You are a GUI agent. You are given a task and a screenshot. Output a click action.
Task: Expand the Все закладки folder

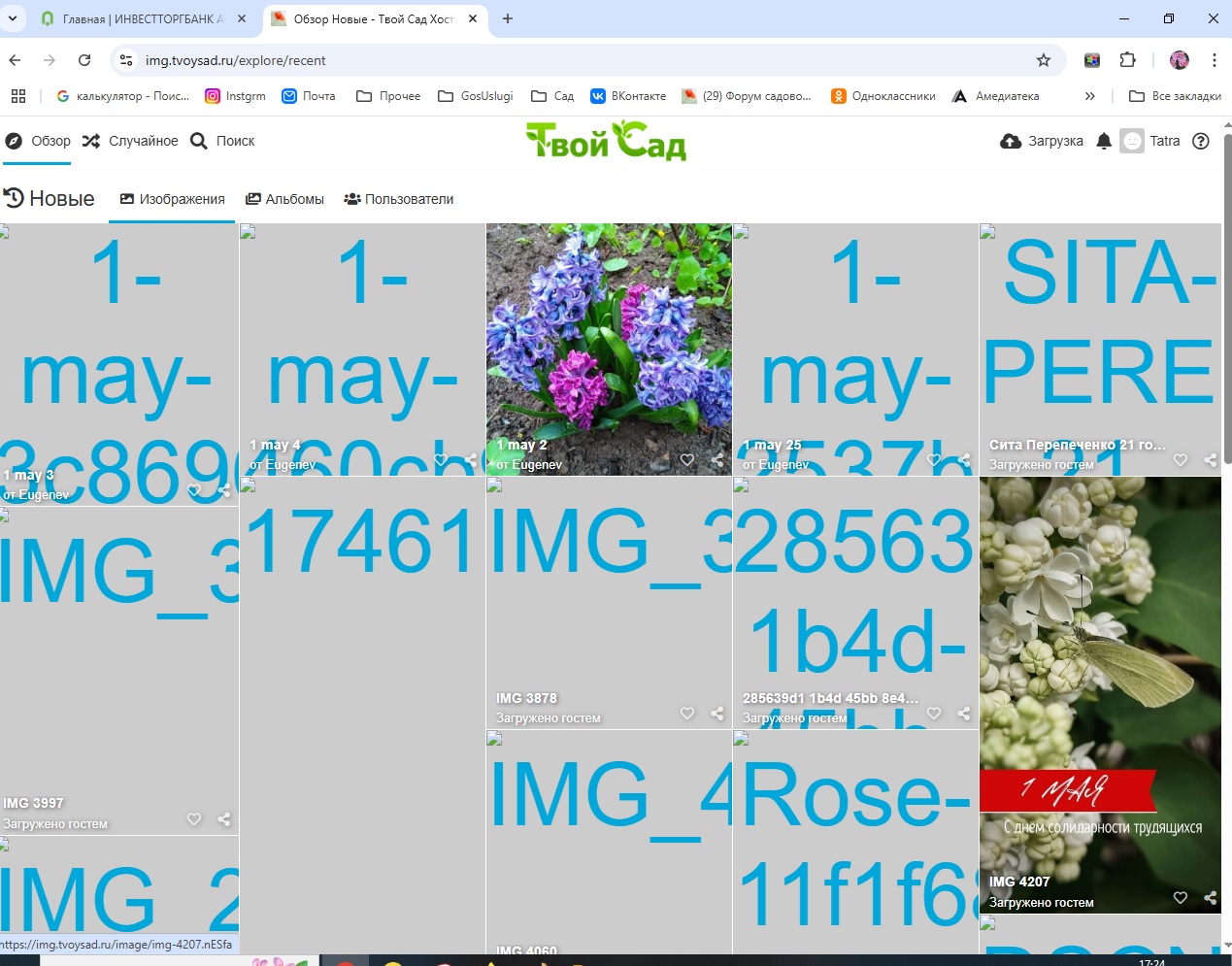[1175, 96]
